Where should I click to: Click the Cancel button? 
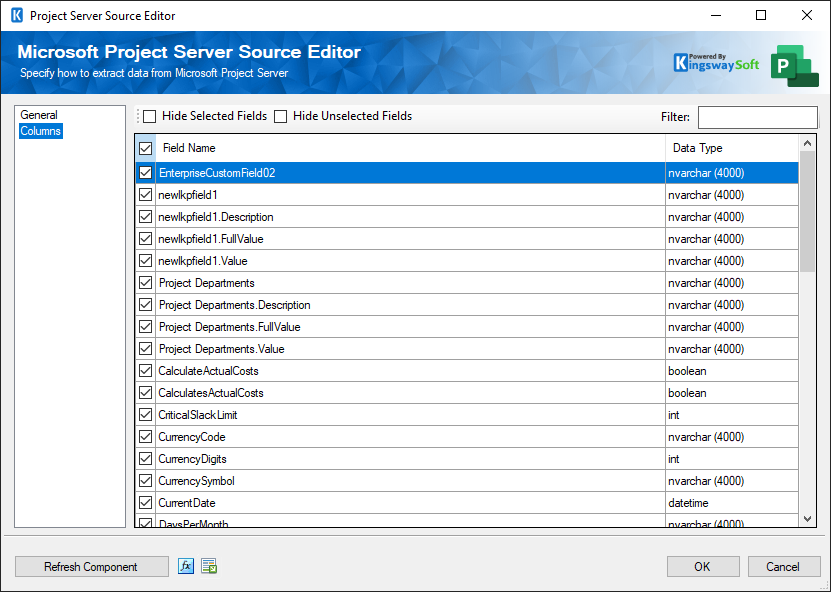tap(783, 567)
